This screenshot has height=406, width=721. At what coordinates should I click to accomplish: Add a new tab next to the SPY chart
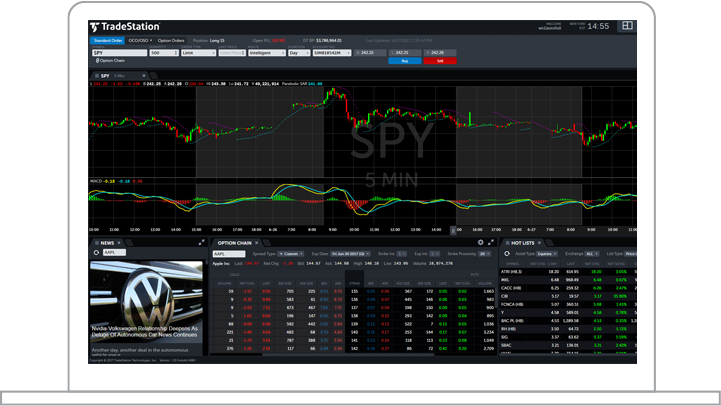[154, 76]
